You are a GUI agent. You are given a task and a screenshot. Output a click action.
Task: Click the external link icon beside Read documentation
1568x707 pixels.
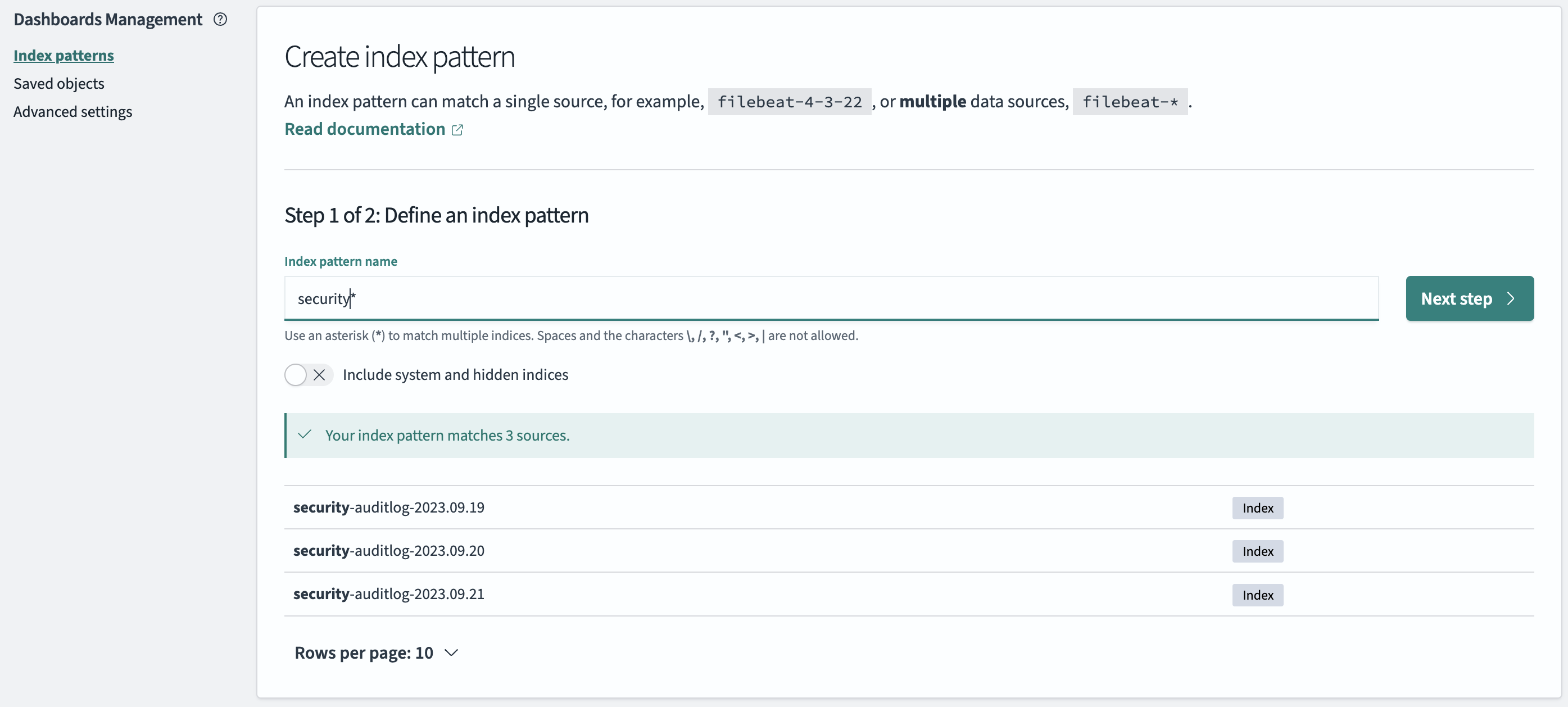[x=457, y=130]
